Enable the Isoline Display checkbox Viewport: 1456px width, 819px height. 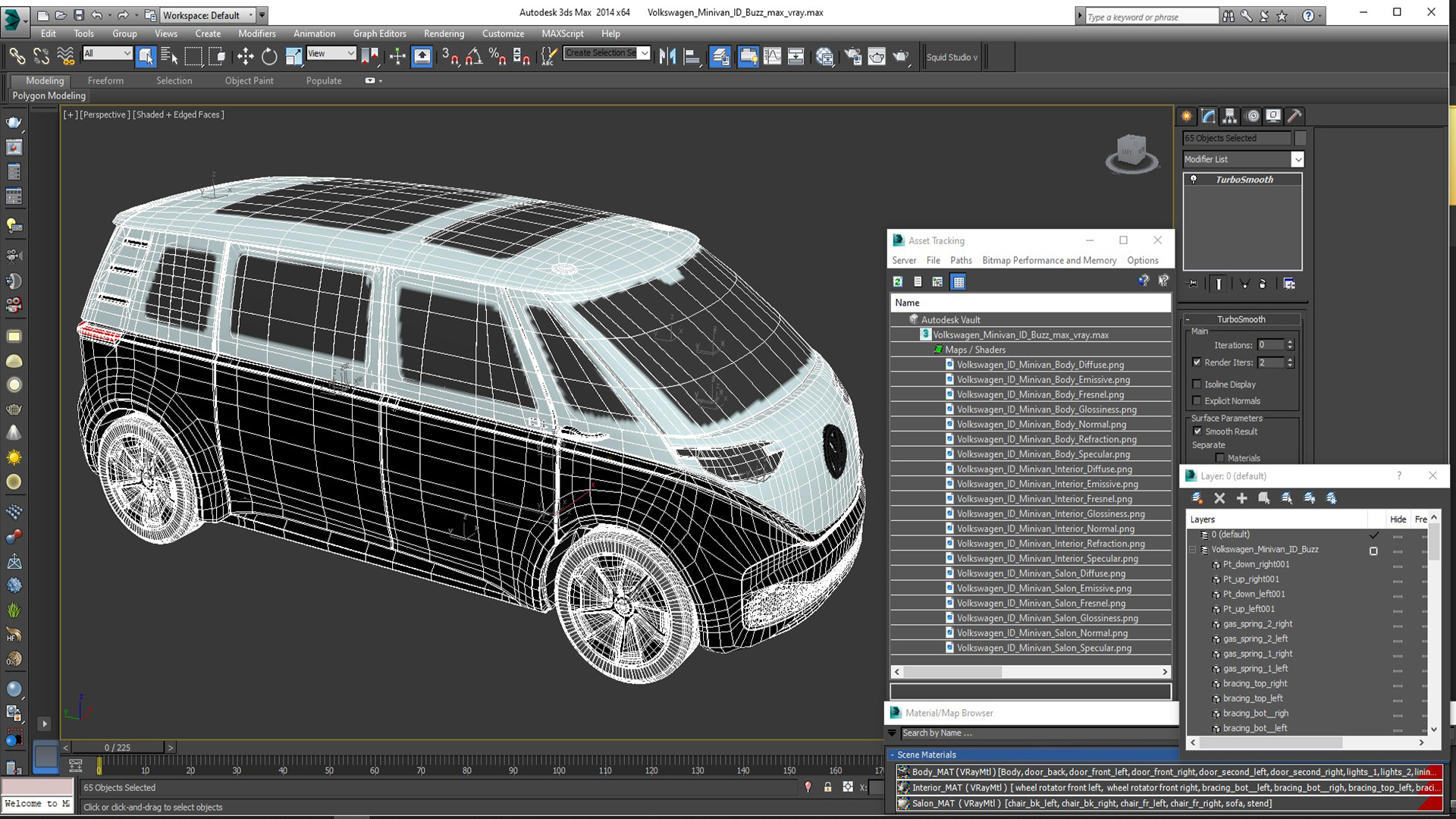(x=1197, y=384)
